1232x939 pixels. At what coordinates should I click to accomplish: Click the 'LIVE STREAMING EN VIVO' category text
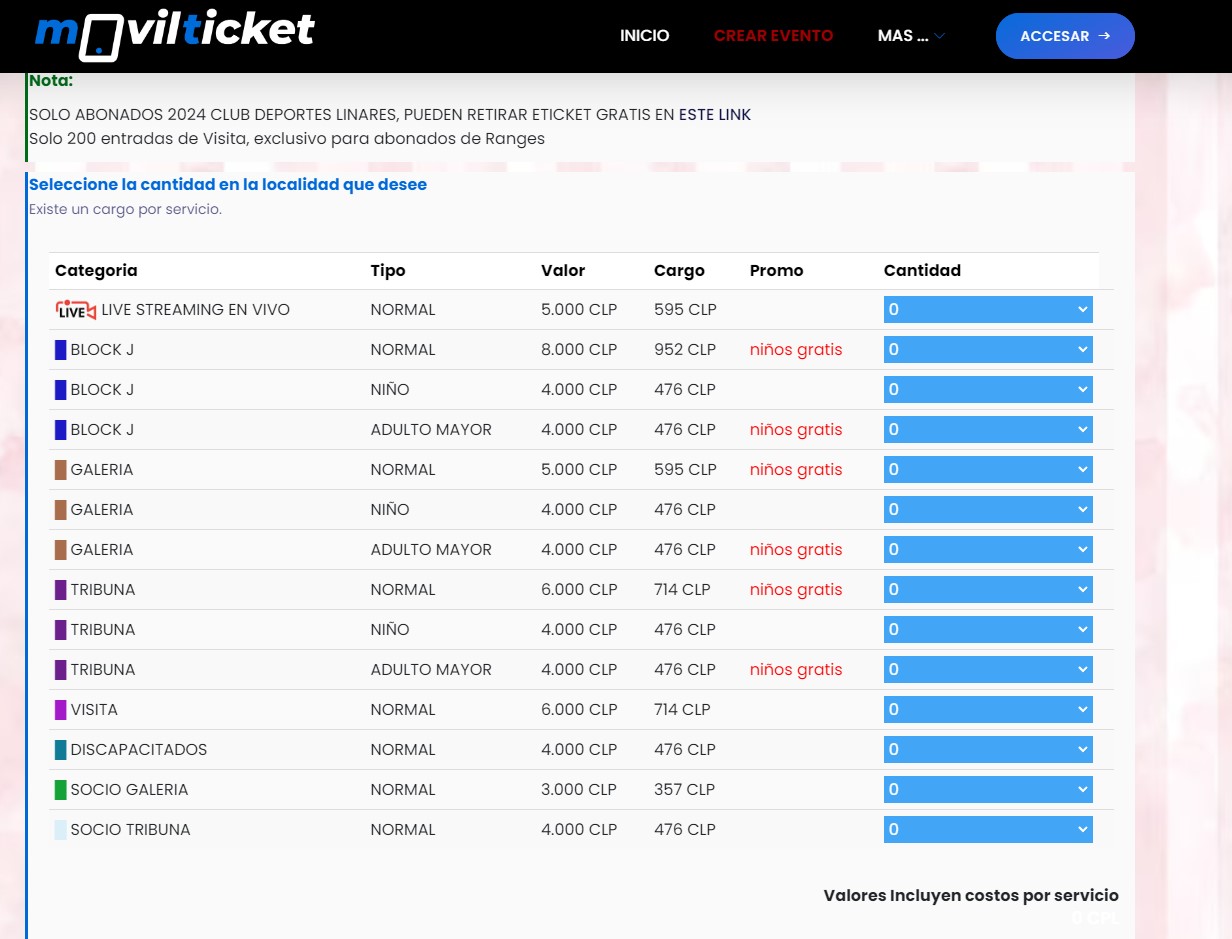coord(196,310)
